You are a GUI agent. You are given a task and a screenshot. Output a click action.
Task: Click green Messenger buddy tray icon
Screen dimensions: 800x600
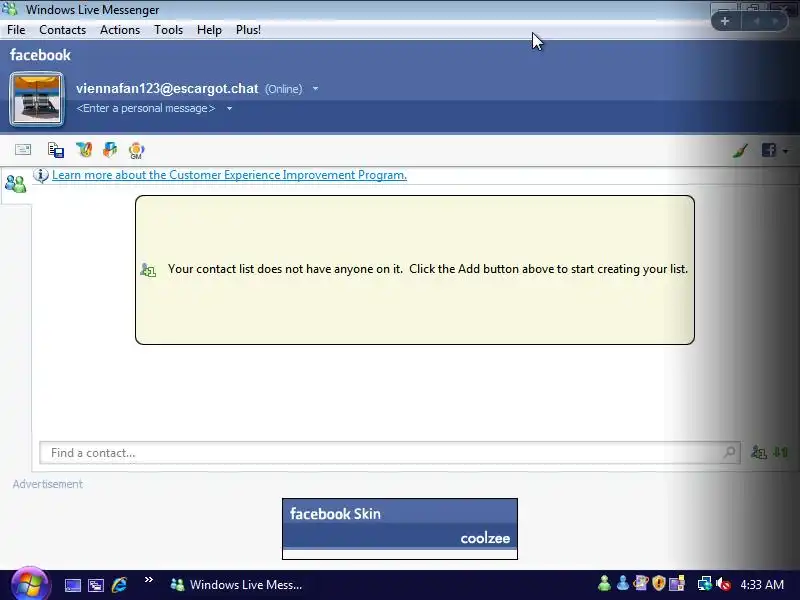pyautogui.click(x=604, y=583)
